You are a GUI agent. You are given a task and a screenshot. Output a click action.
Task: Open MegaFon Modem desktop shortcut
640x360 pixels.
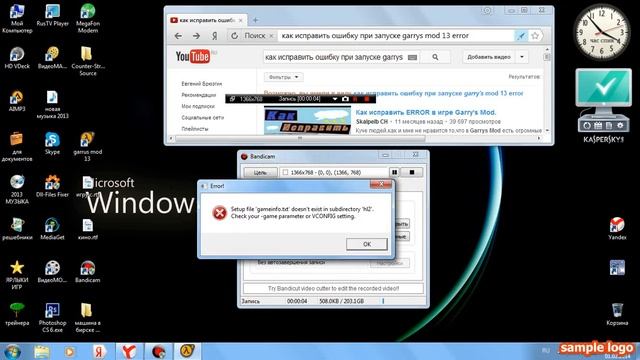pyautogui.click(x=87, y=18)
